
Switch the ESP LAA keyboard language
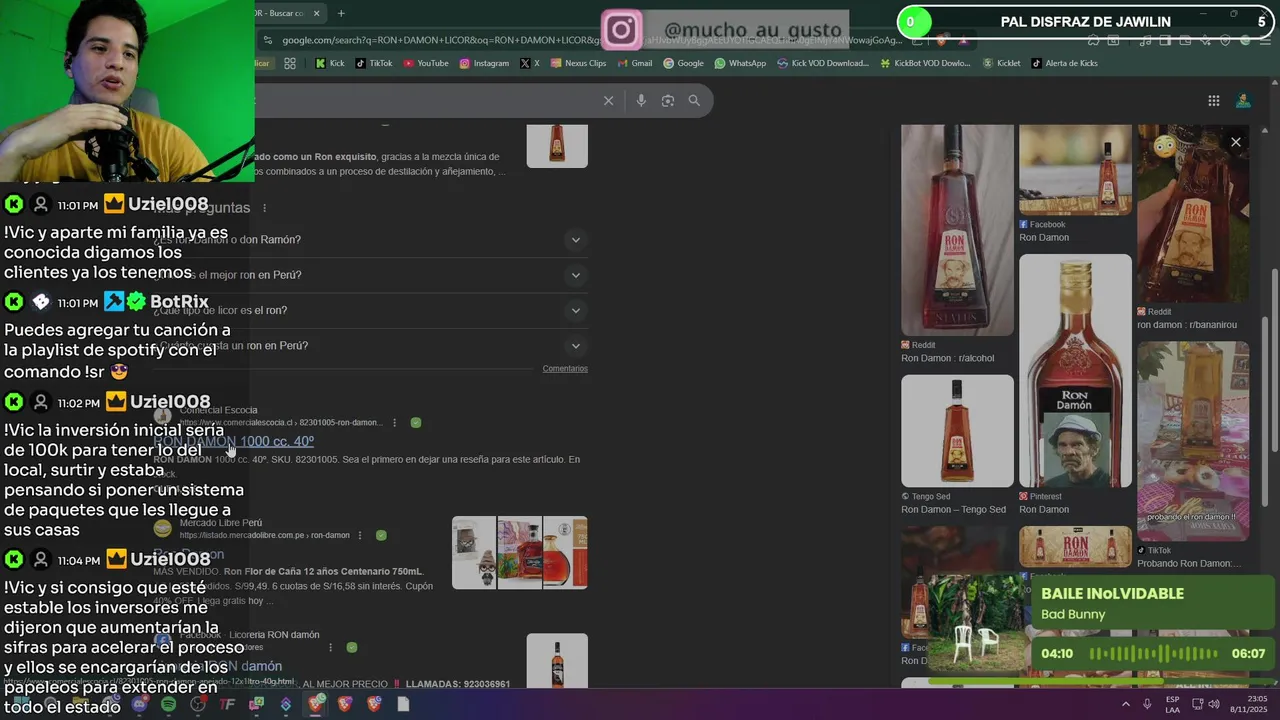point(1172,704)
